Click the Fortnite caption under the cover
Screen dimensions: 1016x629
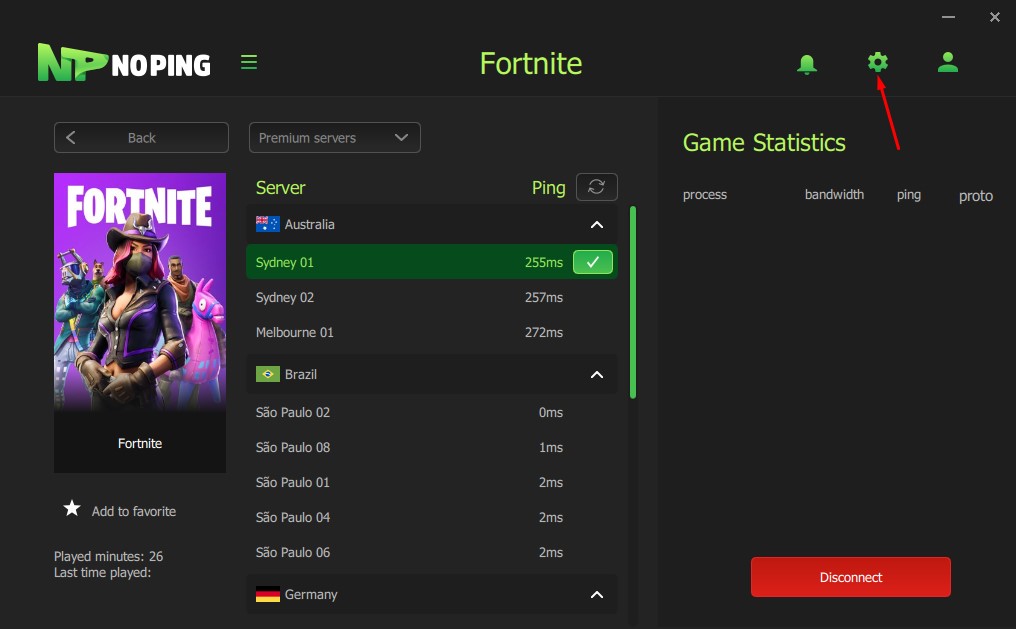click(x=140, y=443)
